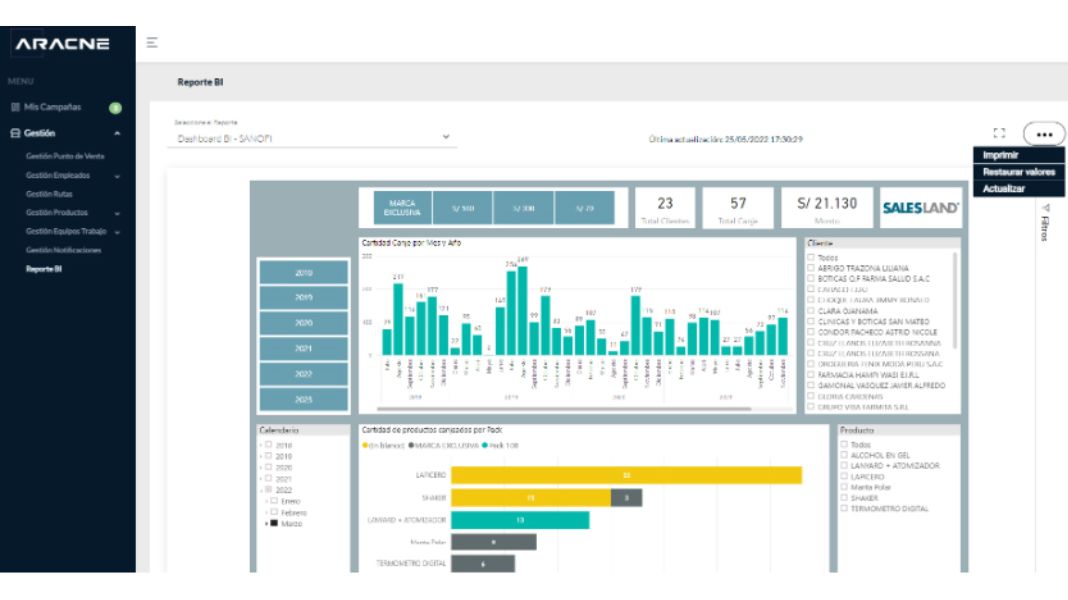This screenshot has width=1068, height=600.
Task: Check ALCOHOL EN GEL product
Action: tap(844, 455)
